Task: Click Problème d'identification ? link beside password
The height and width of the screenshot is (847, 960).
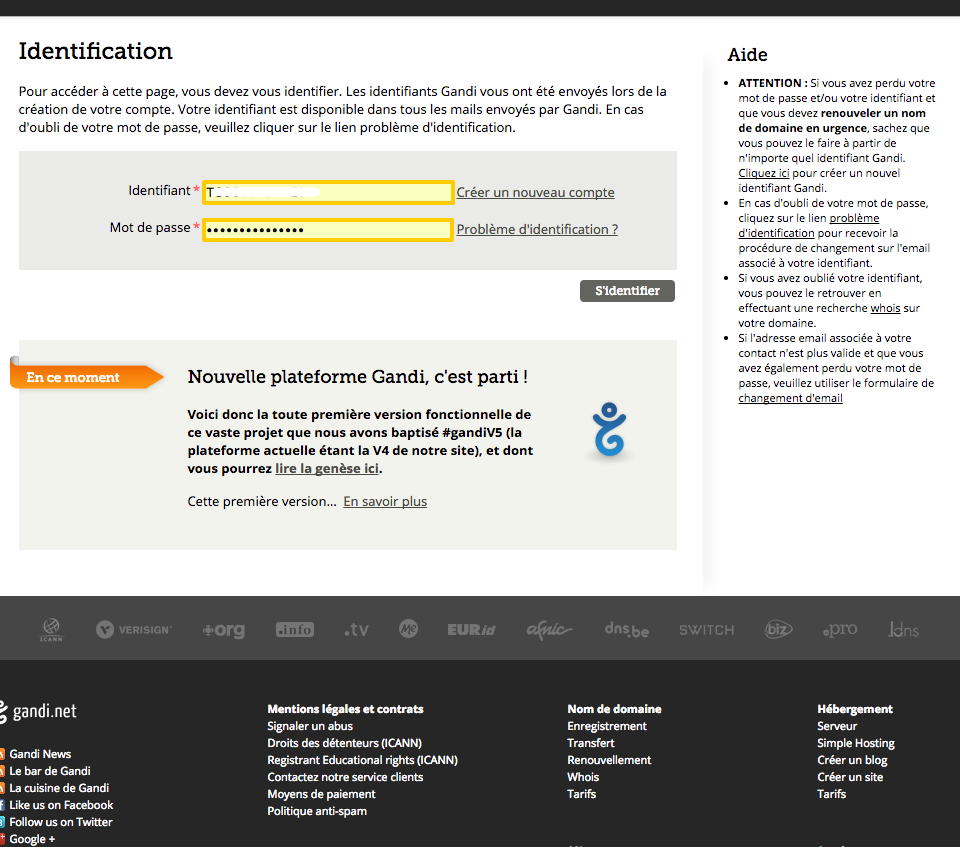Action: pyautogui.click(x=538, y=229)
